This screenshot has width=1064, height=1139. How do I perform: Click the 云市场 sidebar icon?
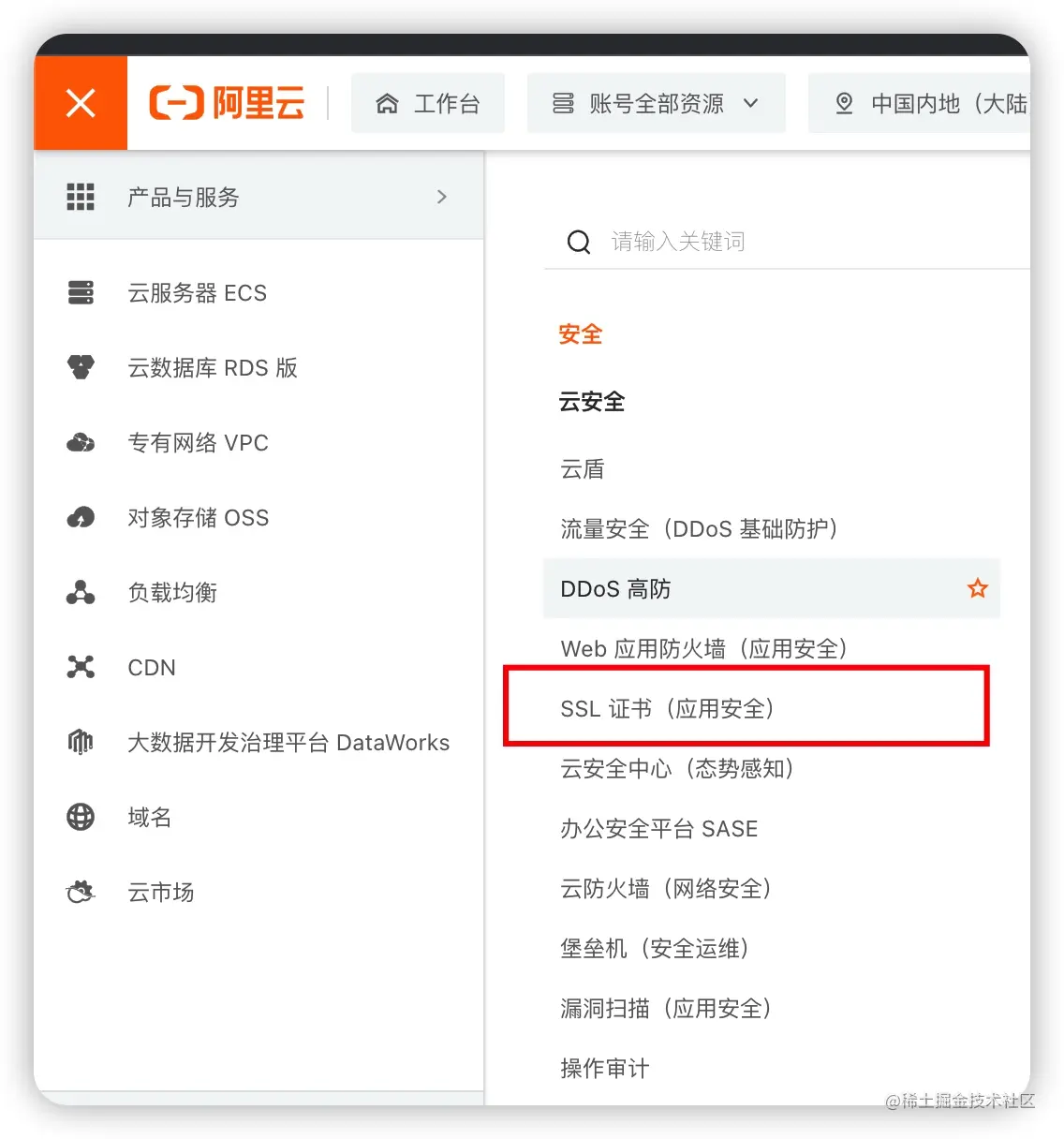(x=81, y=892)
